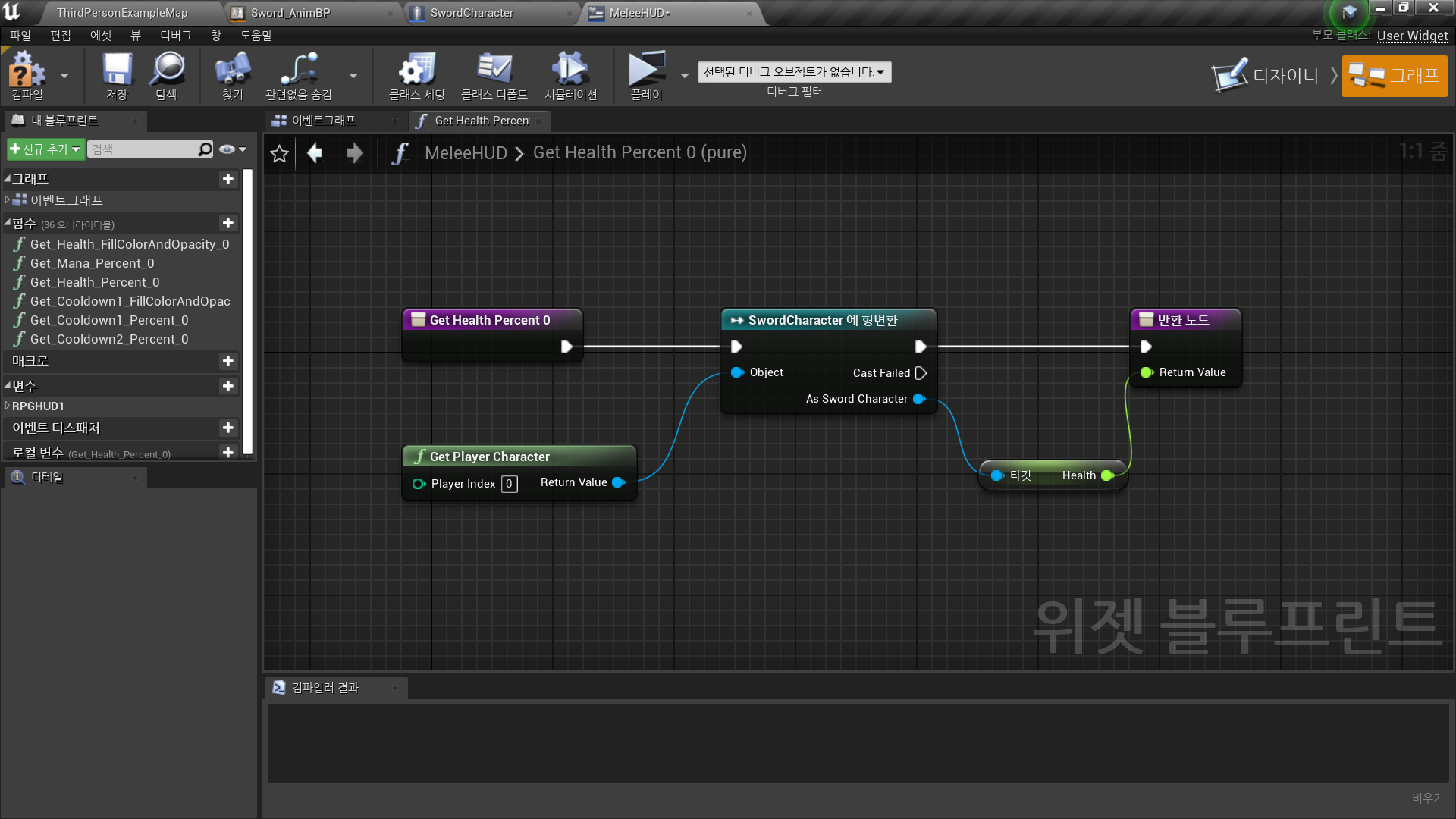
Task: Toggle the Cast Failed execution pin
Action: pyautogui.click(x=921, y=373)
